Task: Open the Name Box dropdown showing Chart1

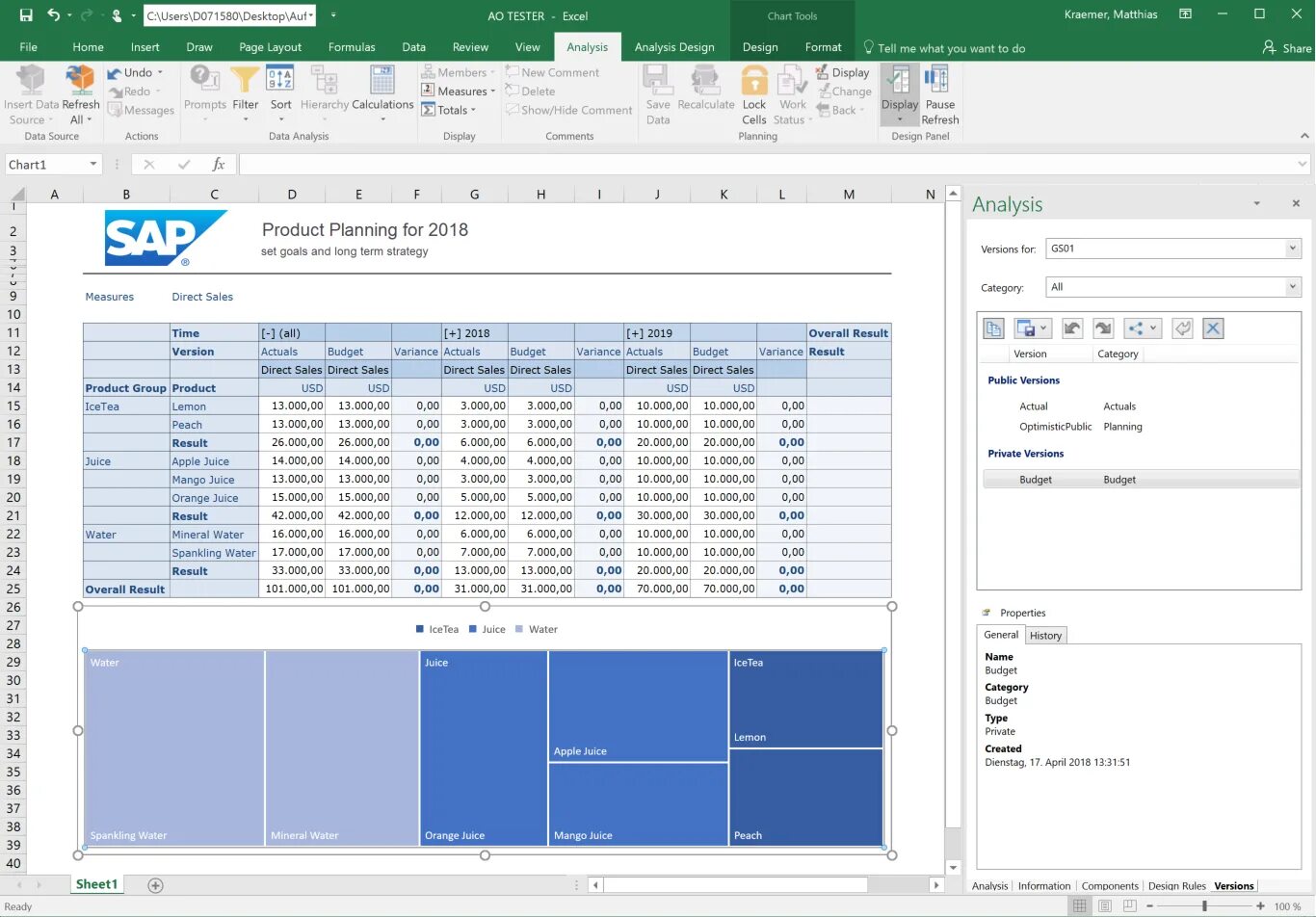Action: click(93, 165)
